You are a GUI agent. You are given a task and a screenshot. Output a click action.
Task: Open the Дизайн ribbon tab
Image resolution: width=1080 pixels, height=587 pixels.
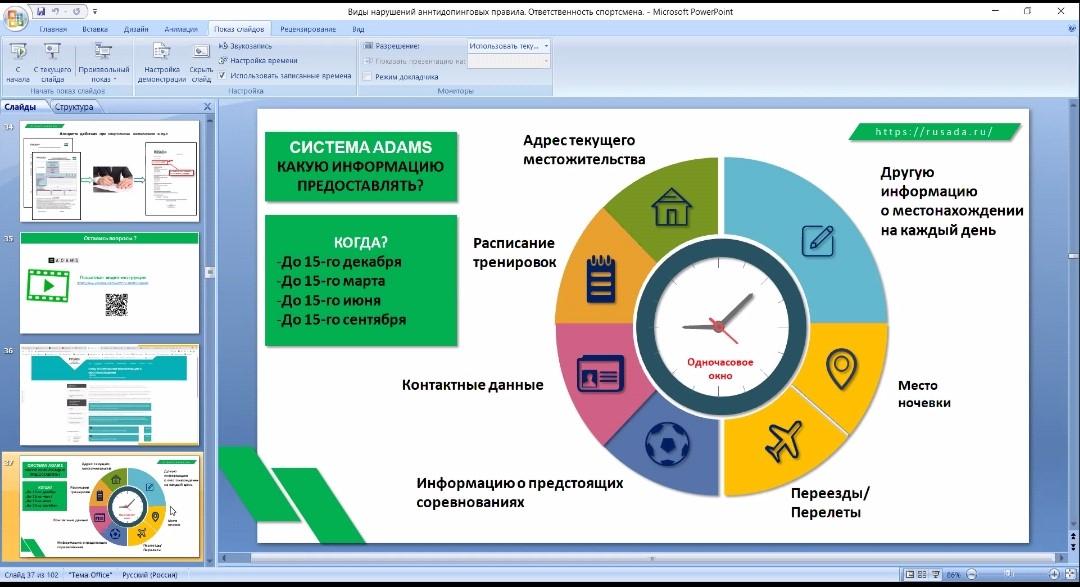136,29
